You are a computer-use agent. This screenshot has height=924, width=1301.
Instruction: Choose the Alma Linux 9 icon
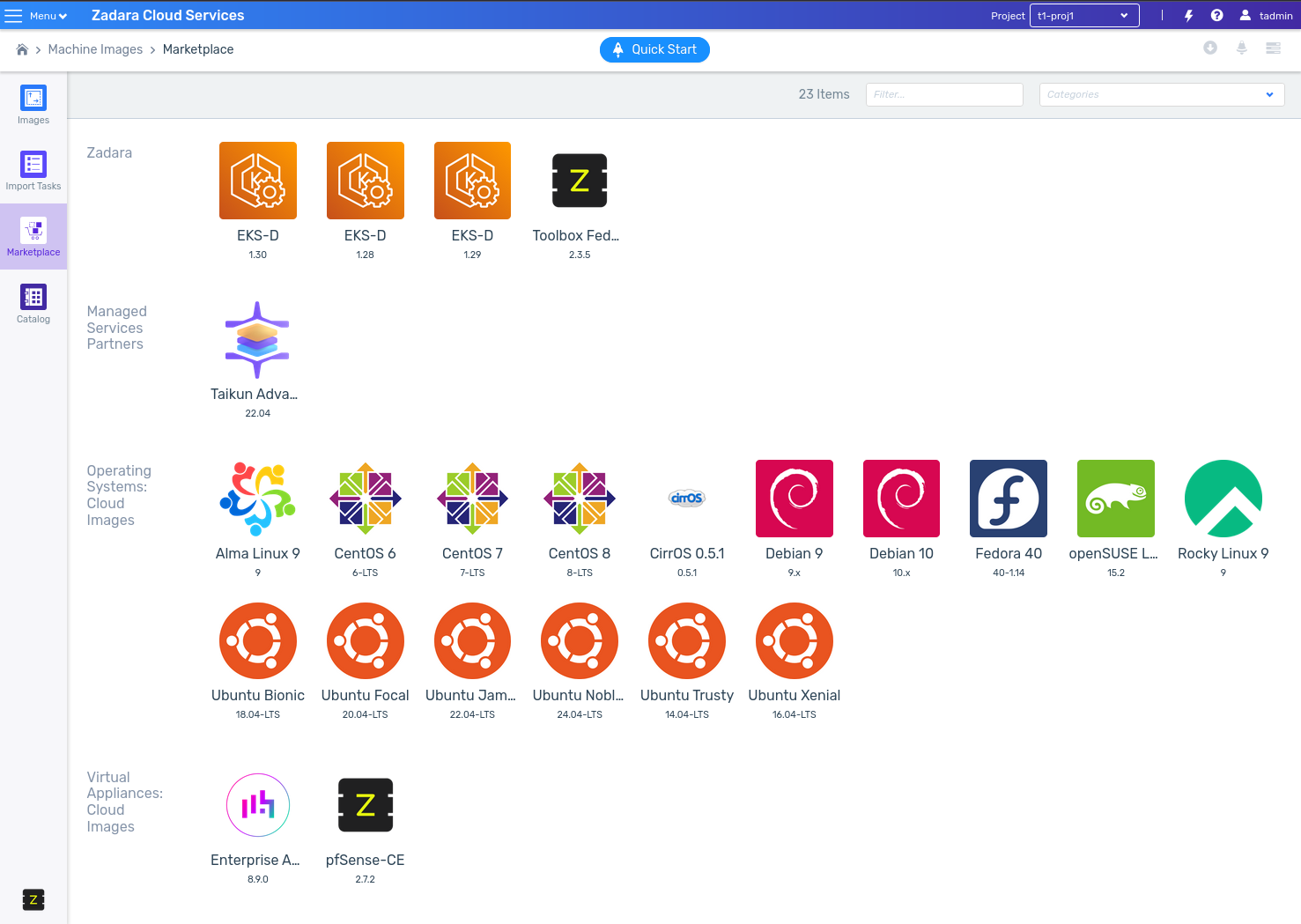coord(257,499)
